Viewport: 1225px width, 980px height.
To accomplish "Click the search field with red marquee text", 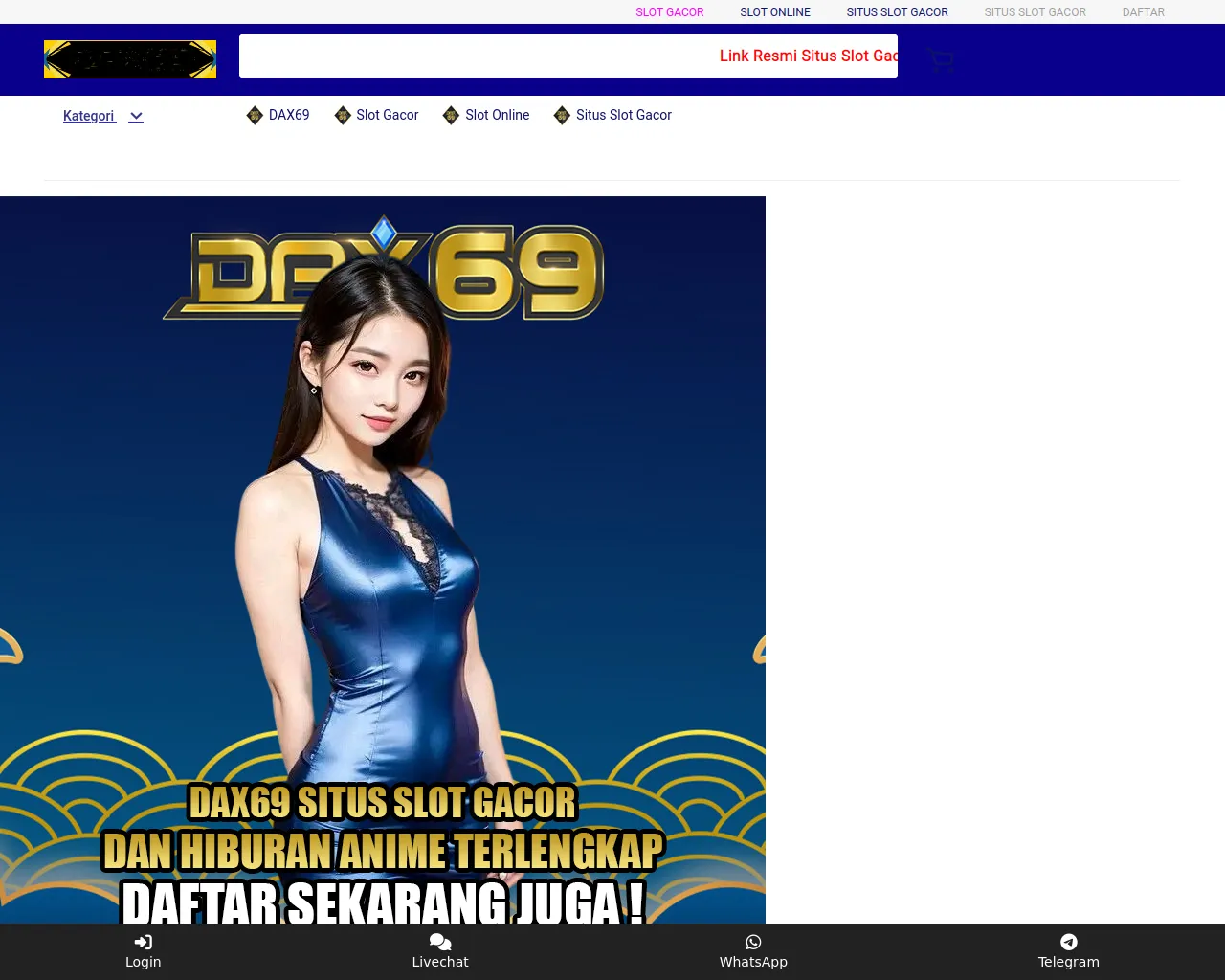I will 568,56.
